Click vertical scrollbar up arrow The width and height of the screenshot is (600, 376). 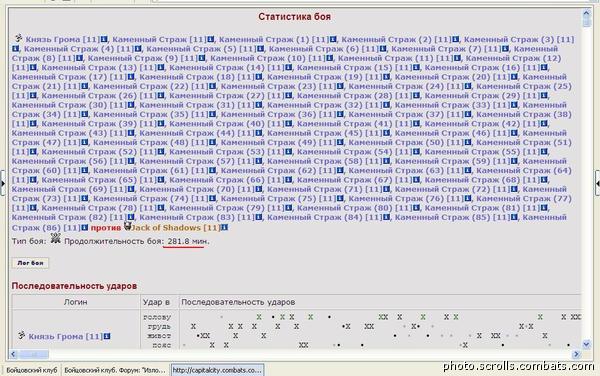(586, 14)
